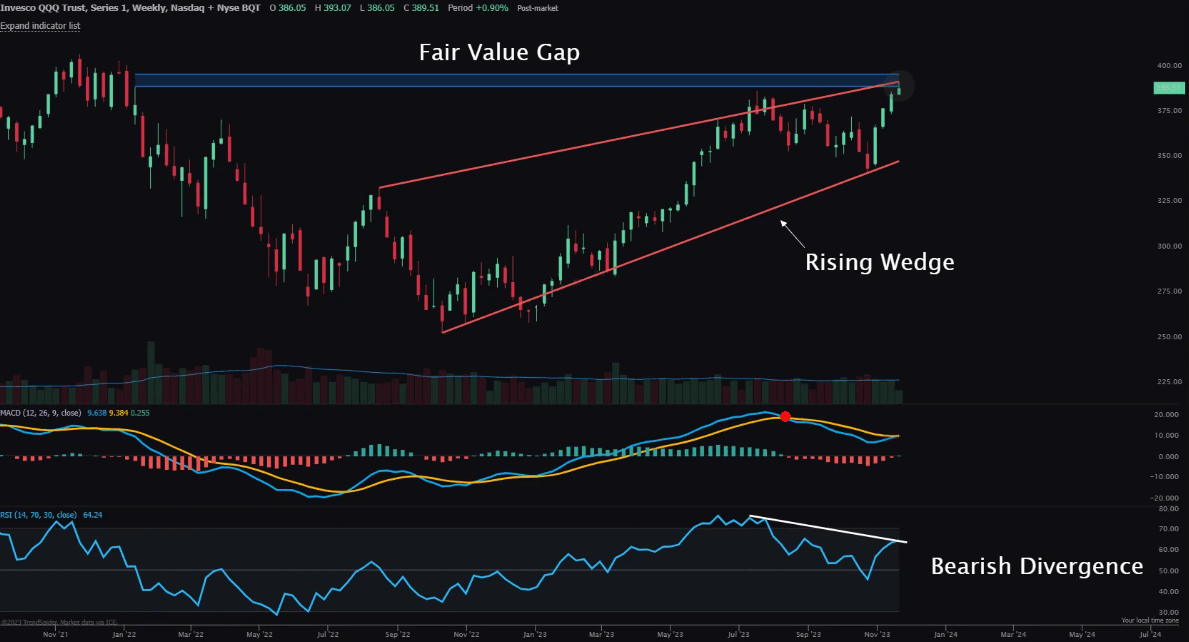This screenshot has height=642, width=1189.
Task: Click the 275.00 price axis label
Action: tap(1169, 291)
